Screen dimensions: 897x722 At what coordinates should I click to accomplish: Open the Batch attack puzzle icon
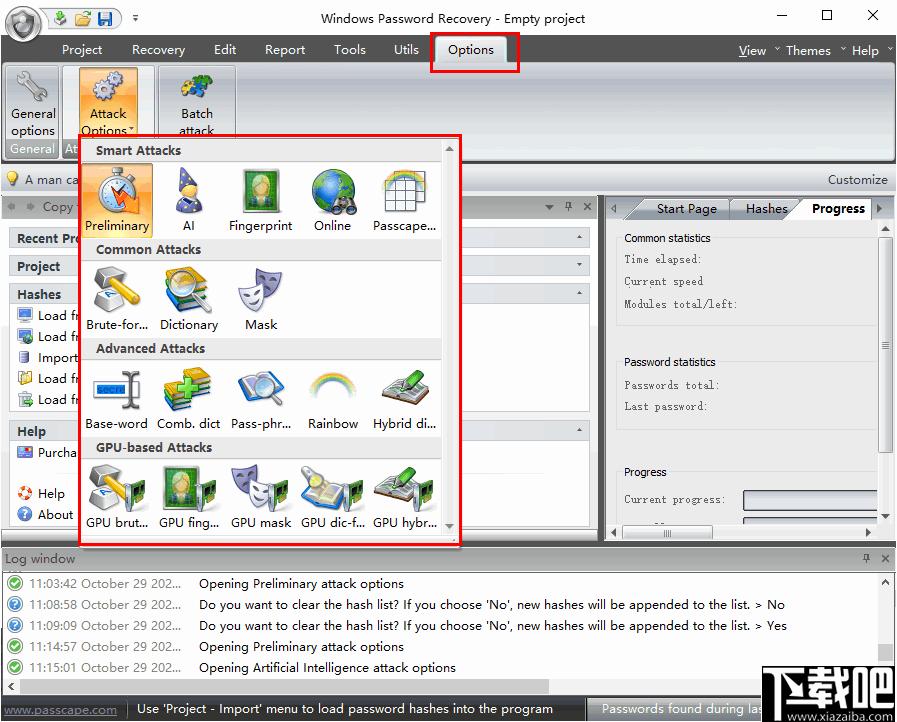197,103
